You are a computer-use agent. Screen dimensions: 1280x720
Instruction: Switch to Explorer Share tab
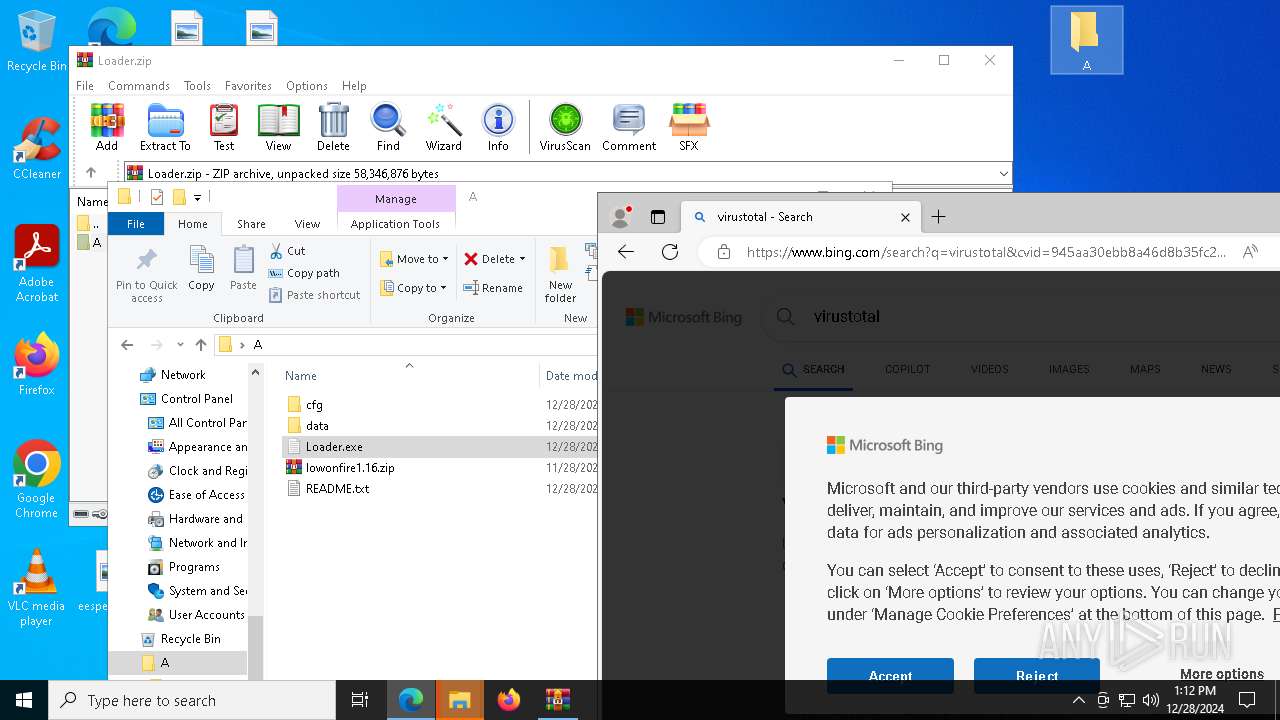coord(251,224)
